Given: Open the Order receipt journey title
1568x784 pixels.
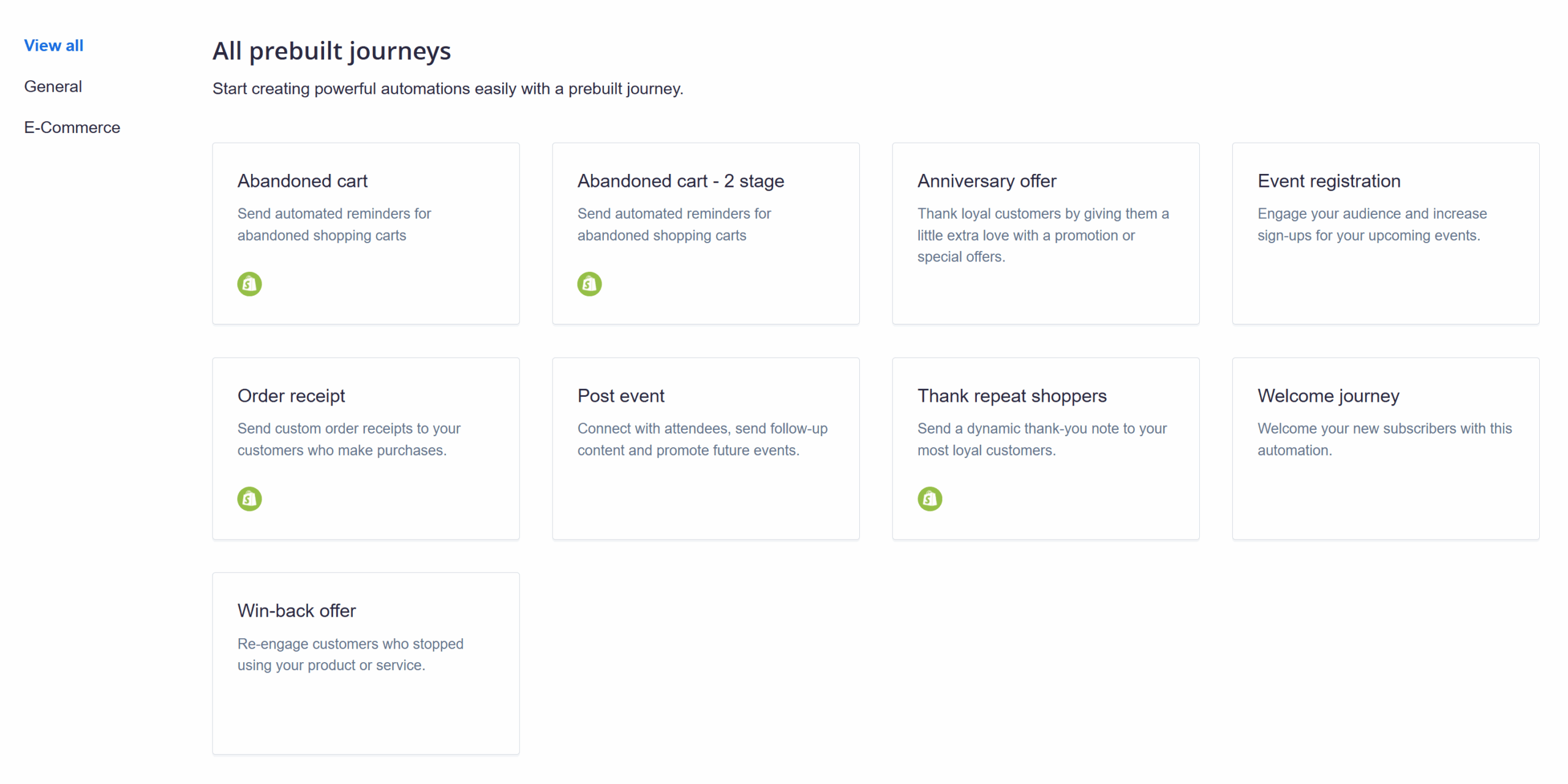Looking at the screenshot, I should 291,396.
